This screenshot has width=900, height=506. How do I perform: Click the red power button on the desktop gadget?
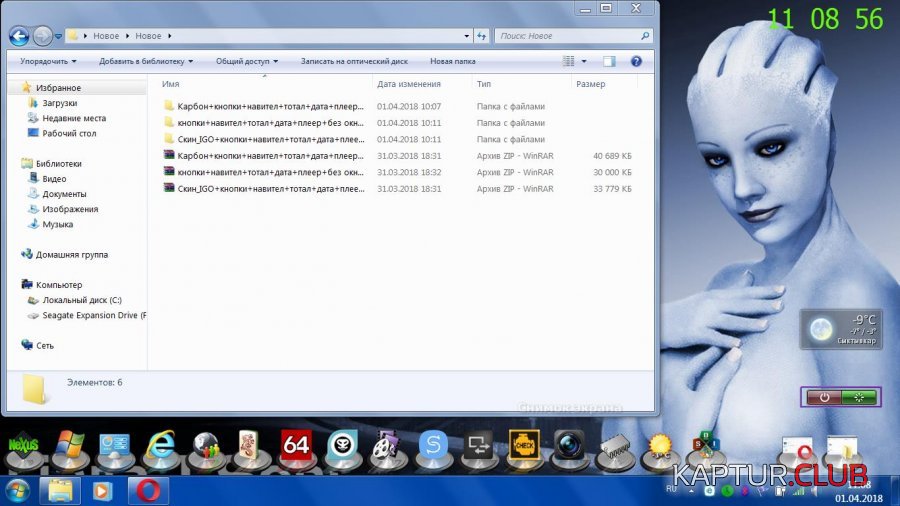coord(824,397)
